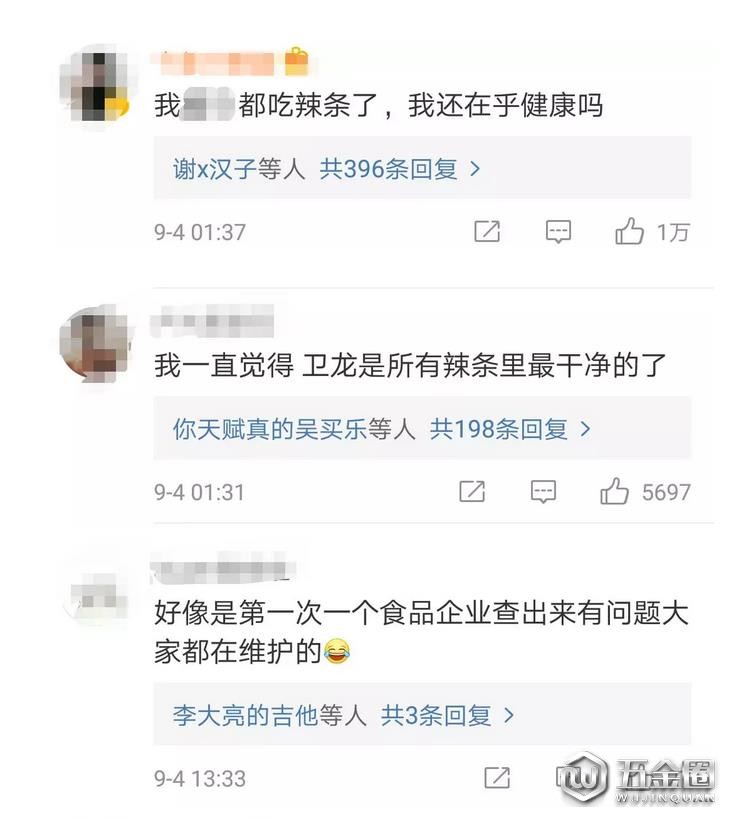The height and width of the screenshot is (818, 731).
Task: Share the 9-4 01:37 comment
Action: (487, 231)
